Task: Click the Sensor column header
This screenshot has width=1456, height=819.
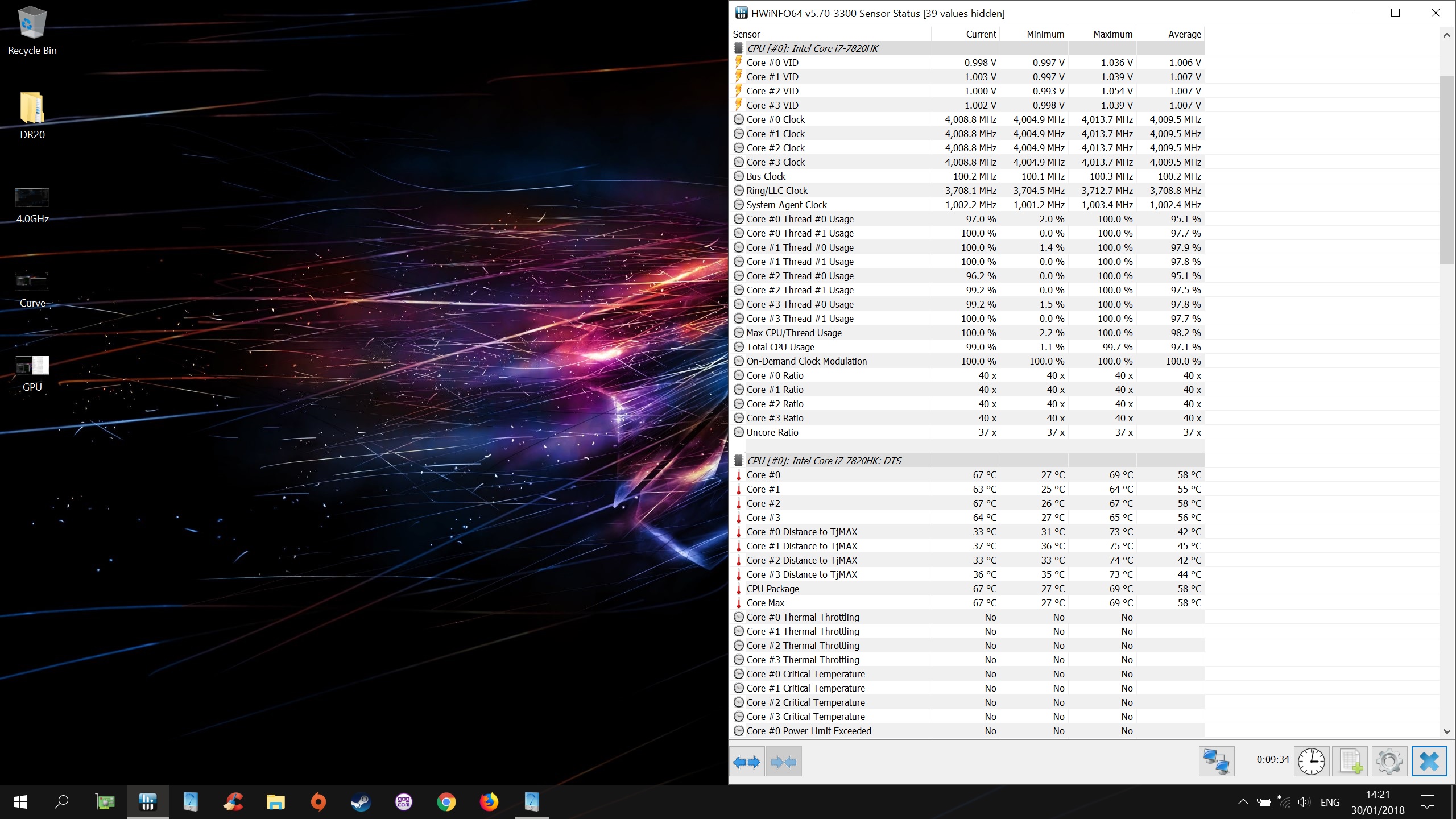Action: (830, 34)
